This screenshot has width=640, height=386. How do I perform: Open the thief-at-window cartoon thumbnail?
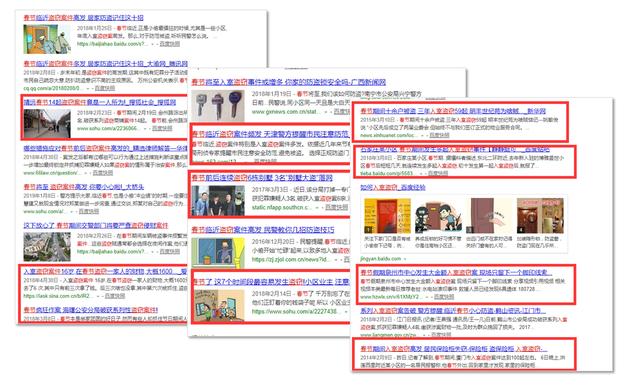click(218, 253)
